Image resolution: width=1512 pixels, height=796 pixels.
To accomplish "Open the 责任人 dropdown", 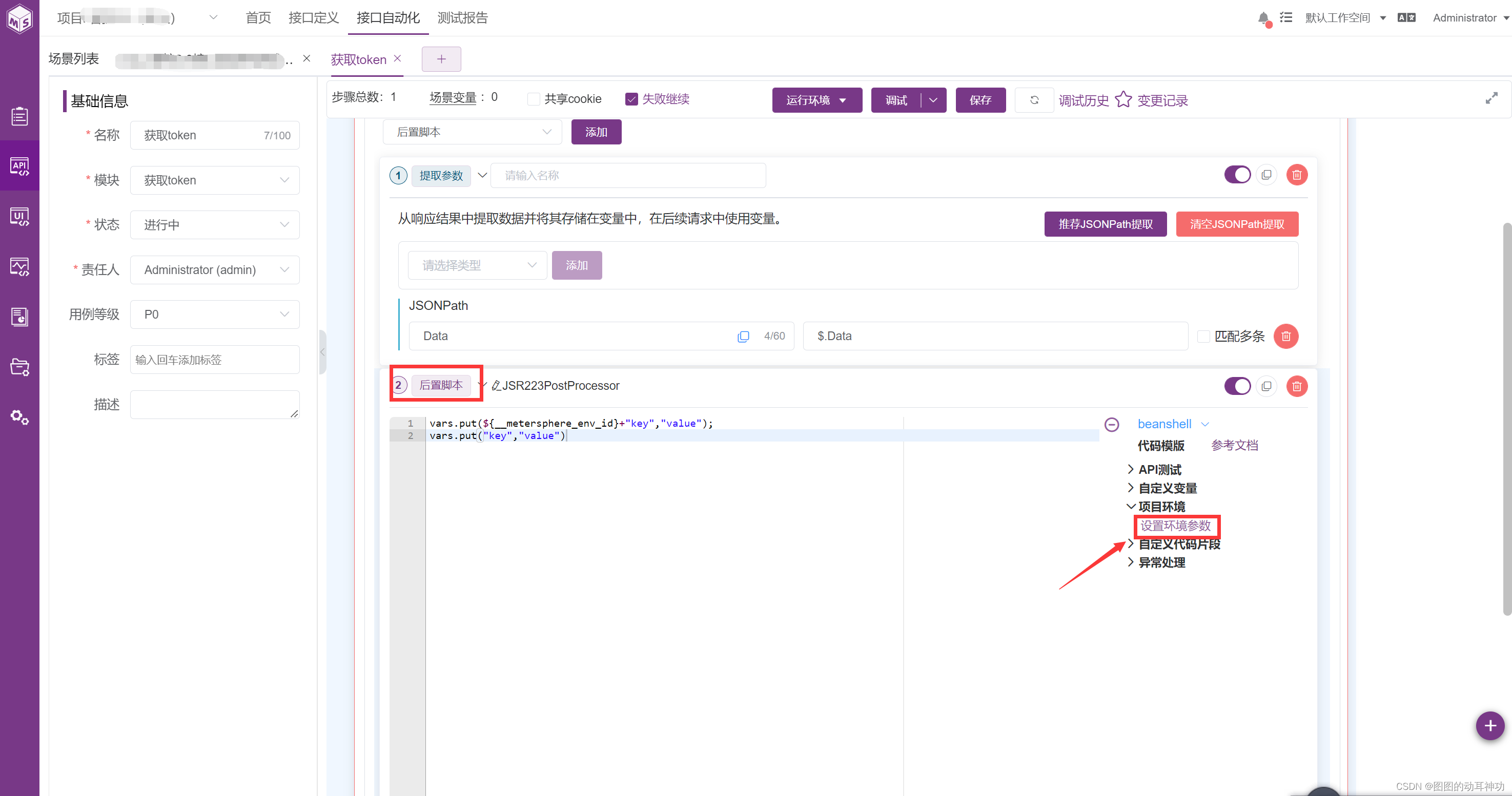I will click(215, 270).
